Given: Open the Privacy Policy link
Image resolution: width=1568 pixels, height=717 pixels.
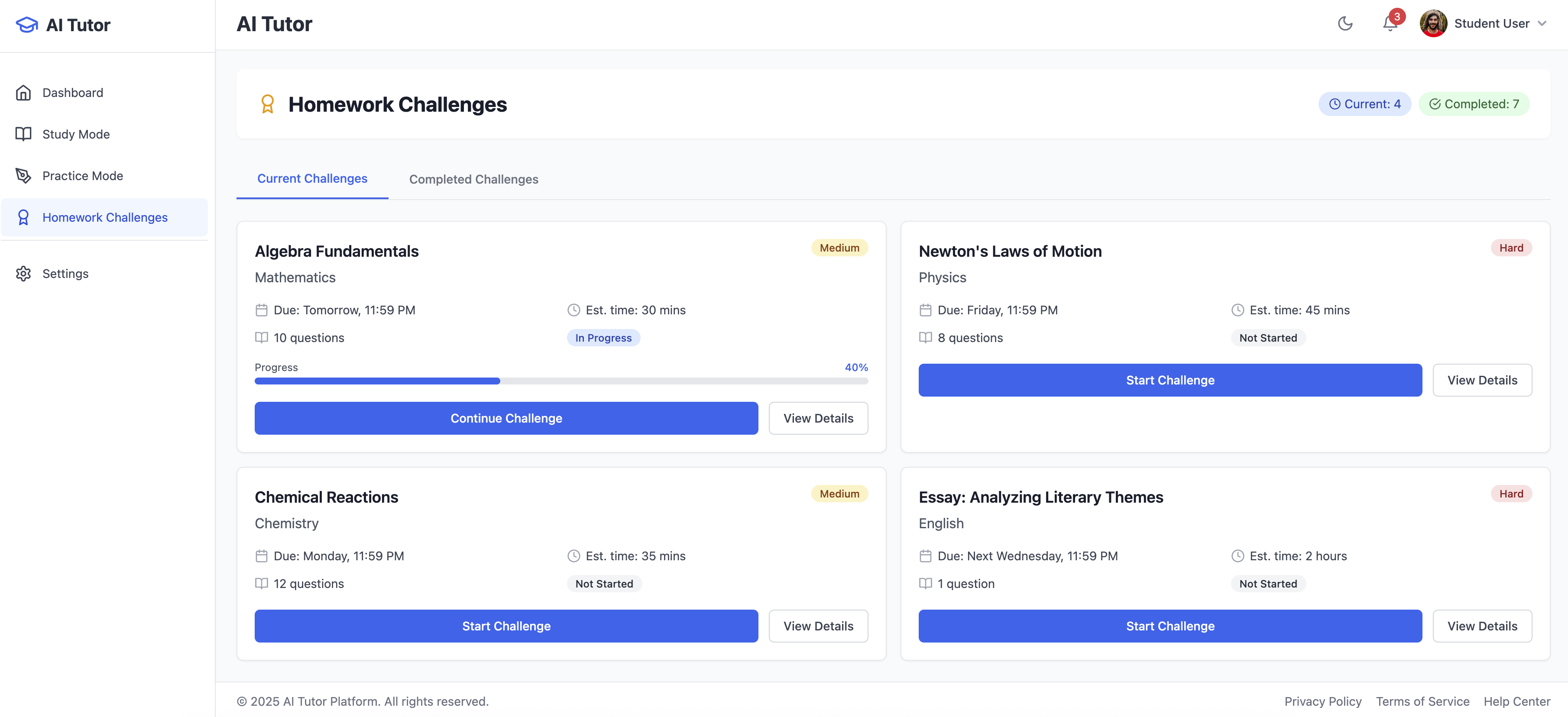Looking at the screenshot, I should [x=1323, y=701].
